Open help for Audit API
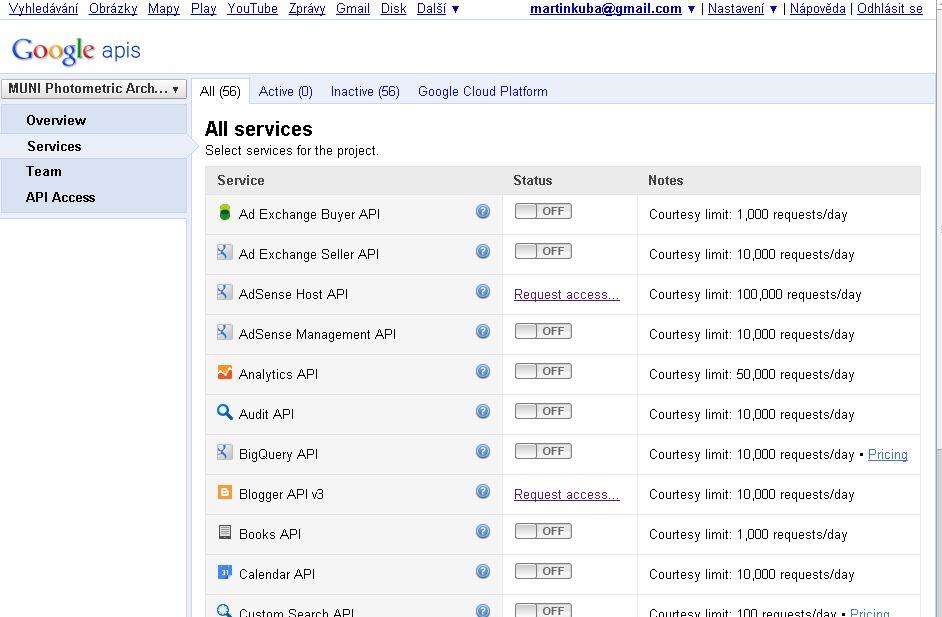The width and height of the screenshot is (942, 617). (x=483, y=412)
